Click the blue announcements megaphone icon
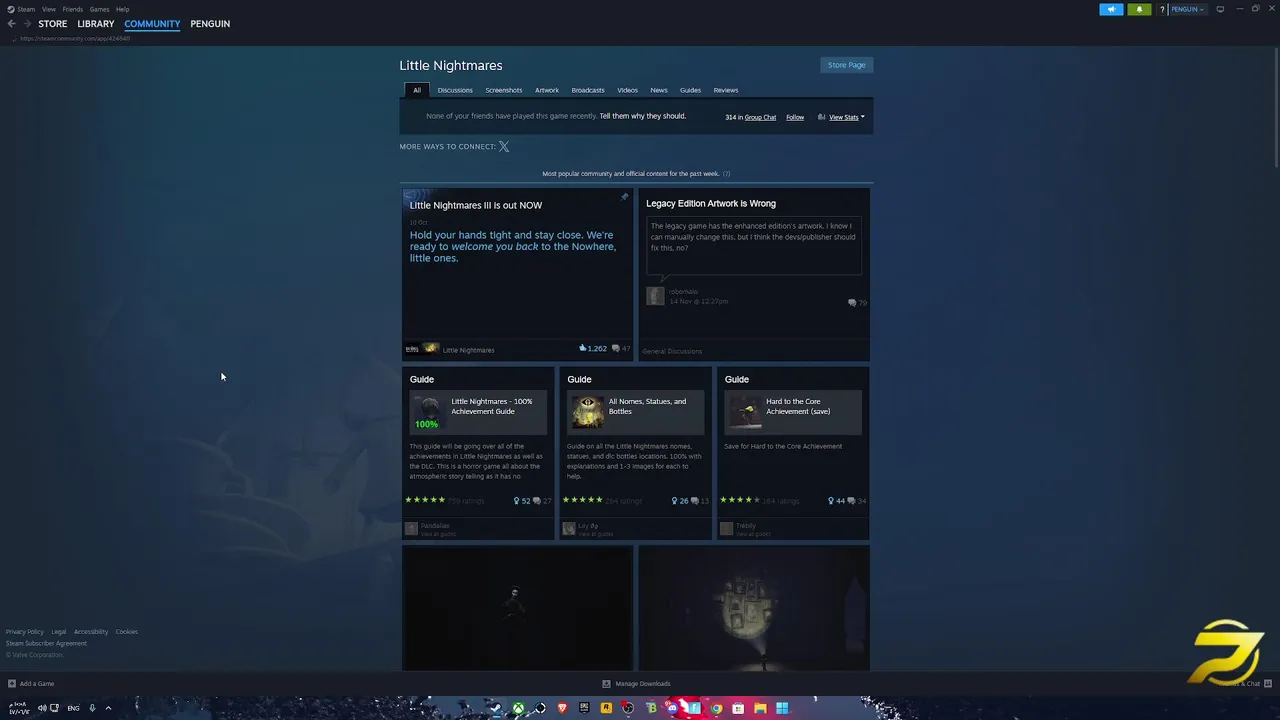The width and height of the screenshot is (1280, 720). tap(1111, 9)
